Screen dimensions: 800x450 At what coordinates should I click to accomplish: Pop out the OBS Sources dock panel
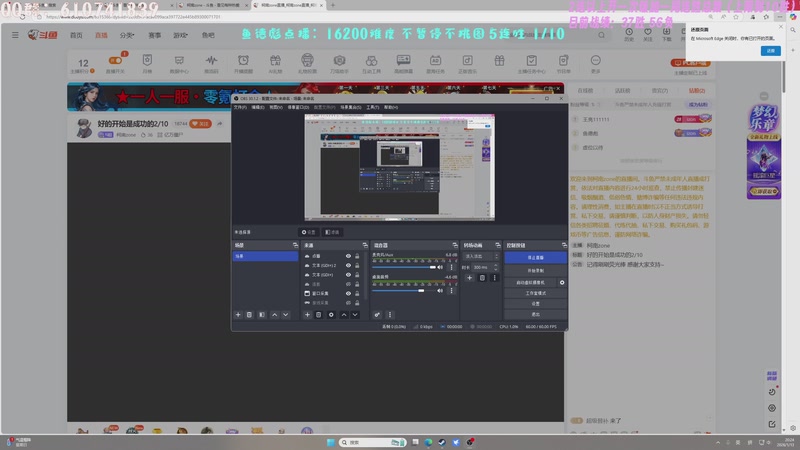pos(364,245)
